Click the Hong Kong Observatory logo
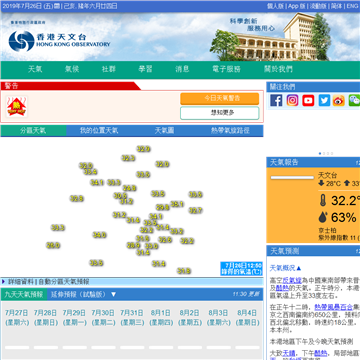The image size is (360, 360). tap(59, 41)
